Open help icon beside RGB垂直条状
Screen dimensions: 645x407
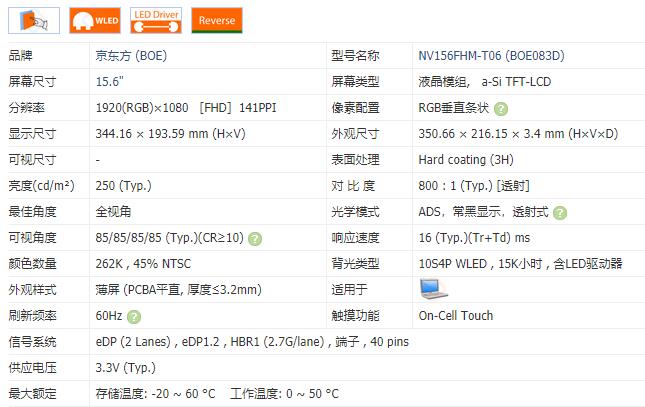(501, 109)
